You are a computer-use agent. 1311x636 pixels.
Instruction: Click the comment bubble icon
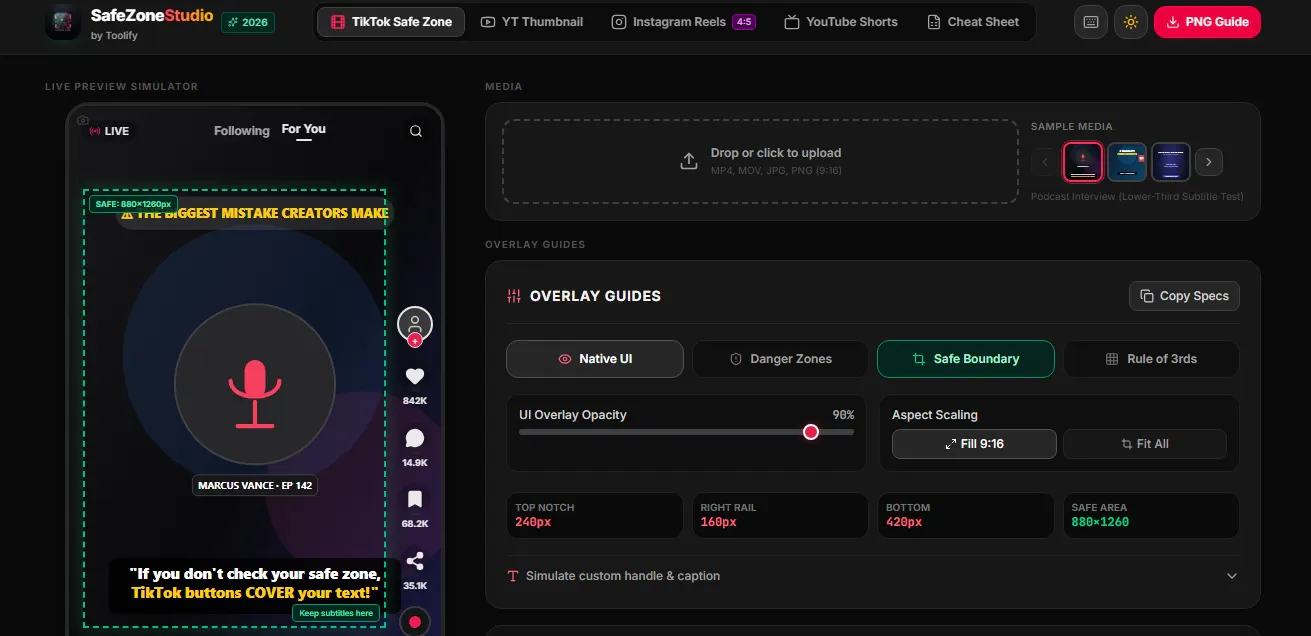pyautogui.click(x=415, y=438)
